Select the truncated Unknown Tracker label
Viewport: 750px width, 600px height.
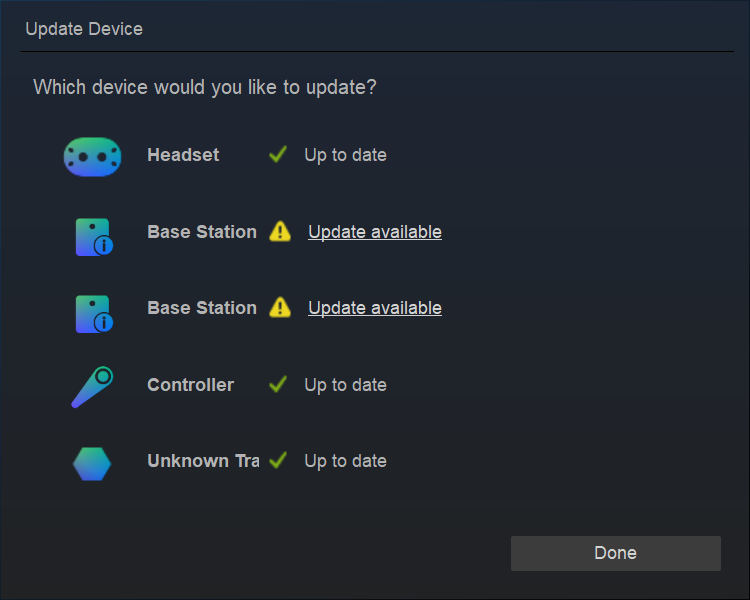(203, 461)
